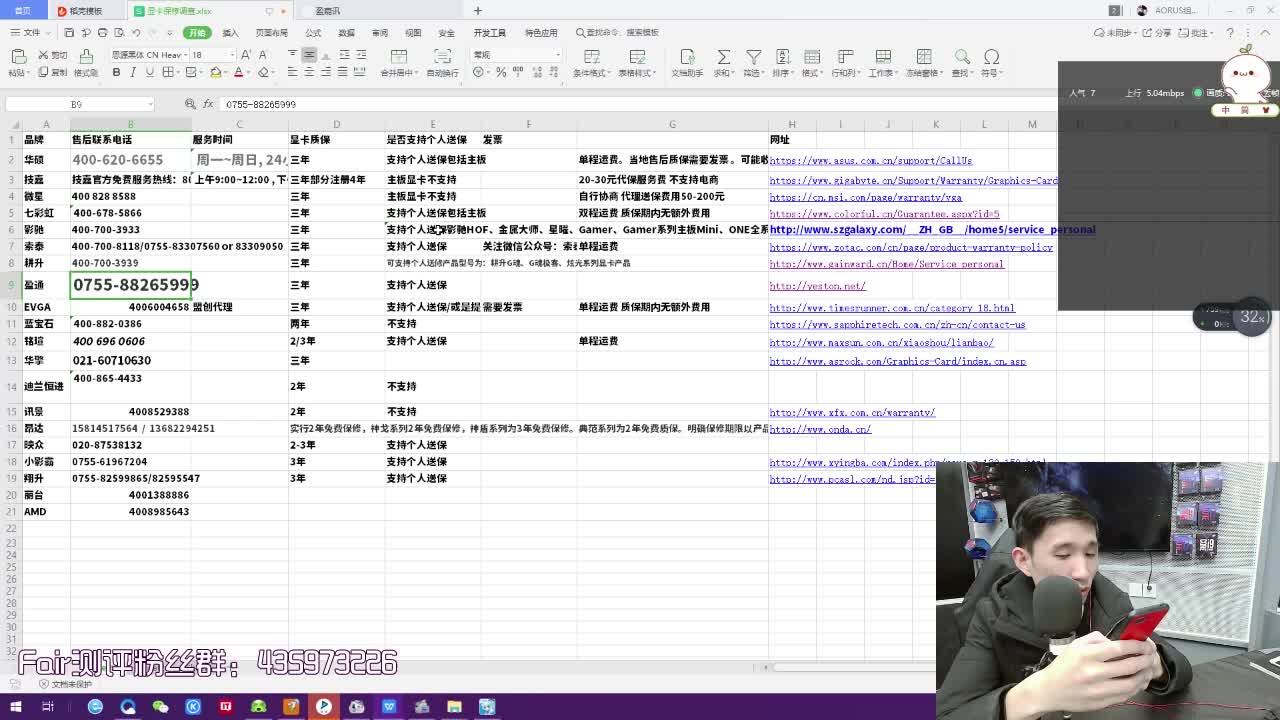The width and height of the screenshot is (1280, 720).
Task: Toggle left text alignment
Action: point(292,72)
